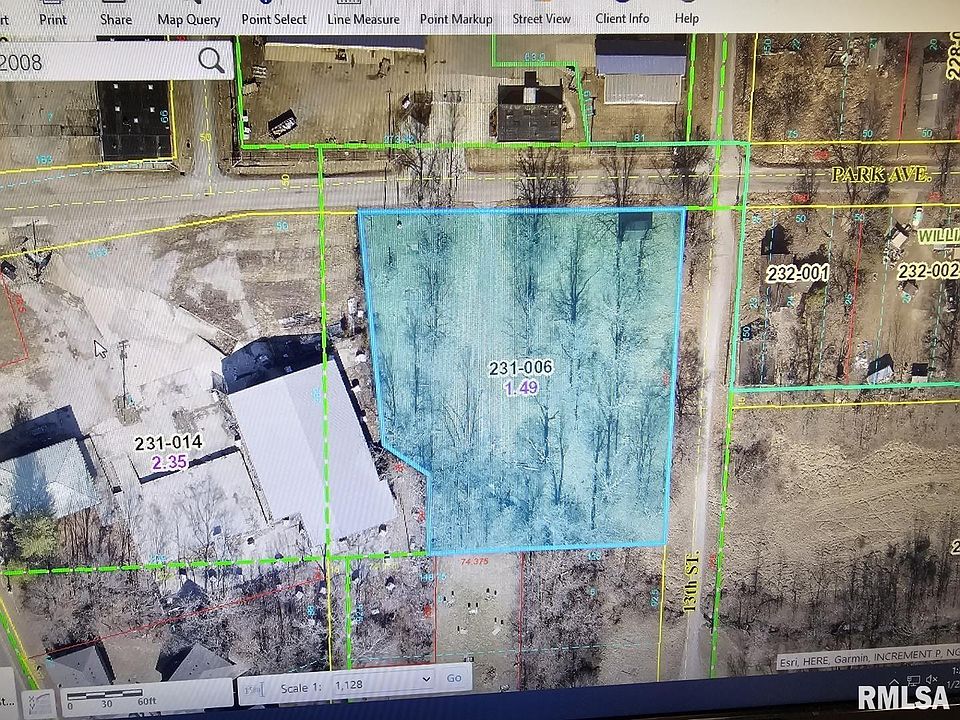This screenshot has height=720, width=960.
Task: Click the Go button for scale
Action: click(x=454, y=678)
